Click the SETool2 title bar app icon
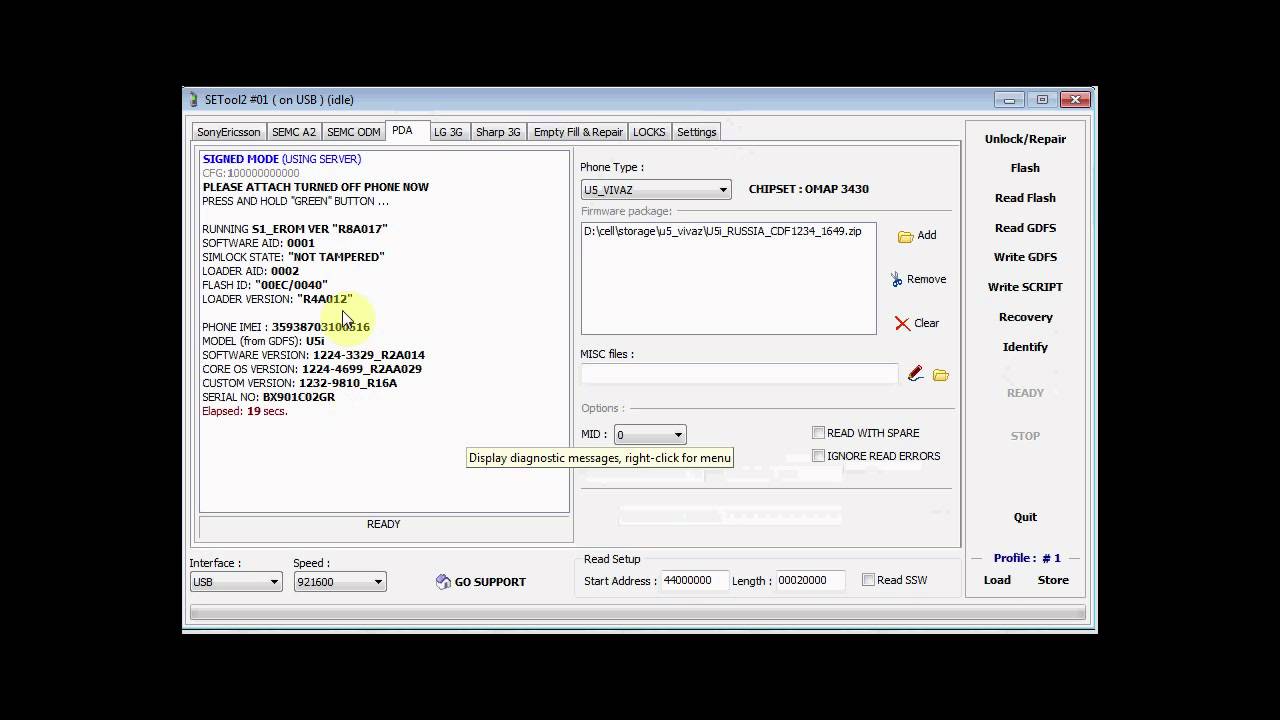The height and width of the screenshot is (720, 1280). 193,99
